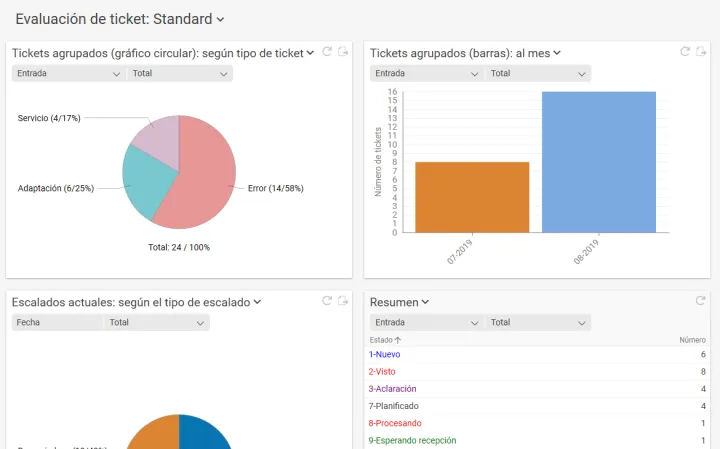The width and height of the screenshot is (720, 449).
Task: Refresh the Resumen panel
Action: pos(700,301)
